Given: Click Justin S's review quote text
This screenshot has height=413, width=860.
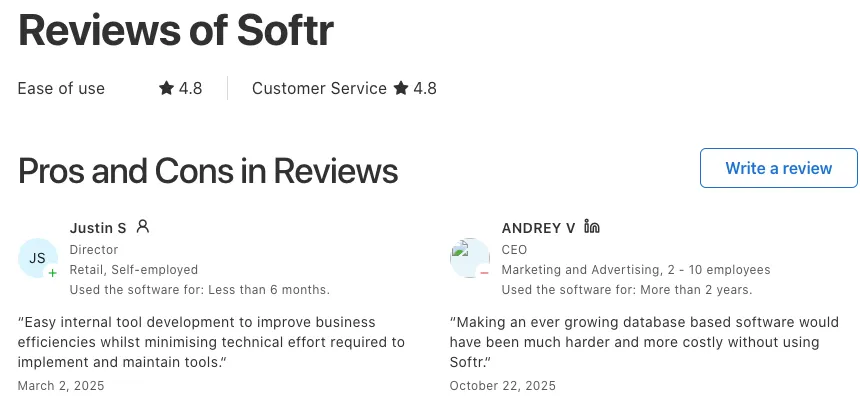Looking at the screenshot, I should click(x=211, y=342).
